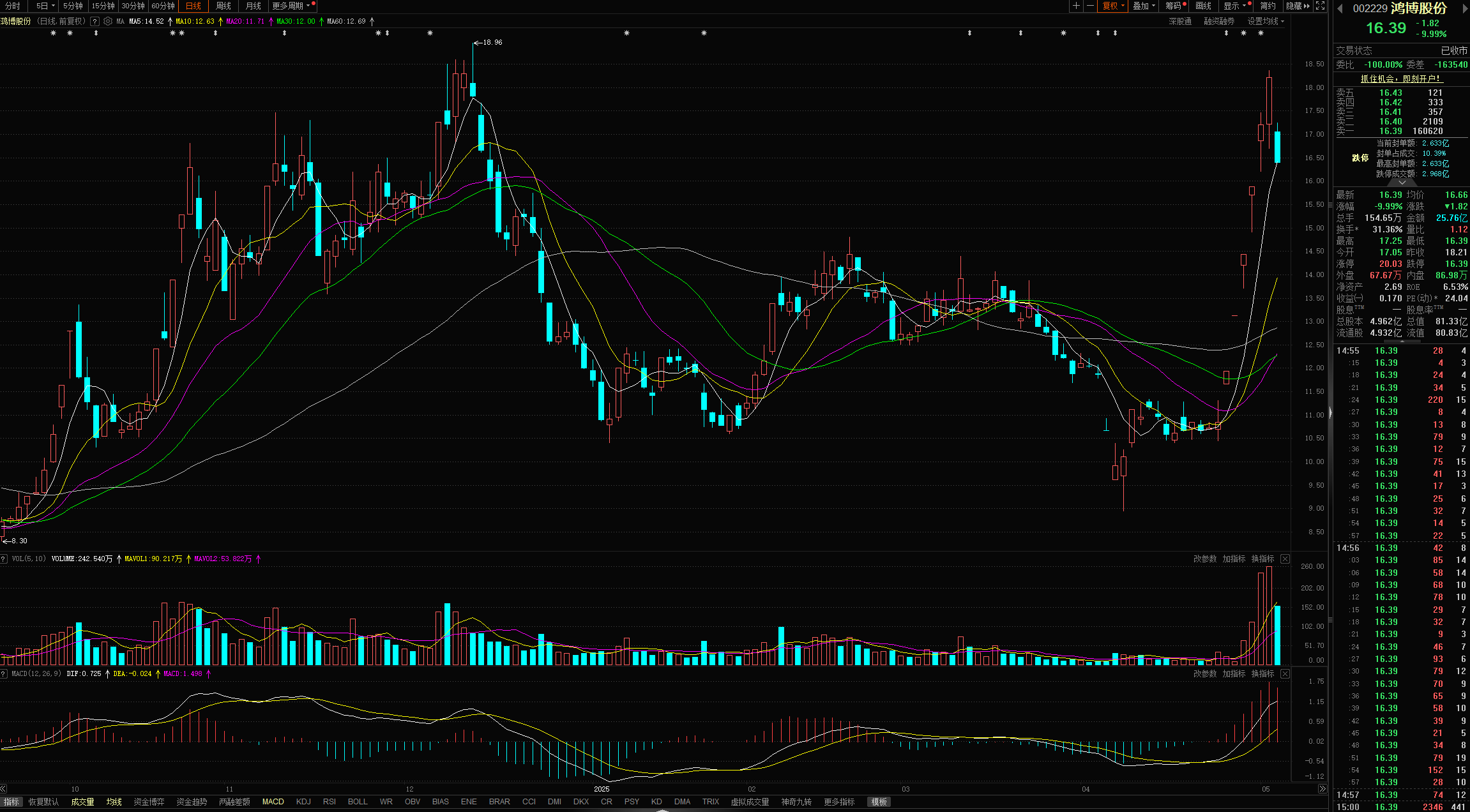Select 60分钟 period tab

[163, 6]
